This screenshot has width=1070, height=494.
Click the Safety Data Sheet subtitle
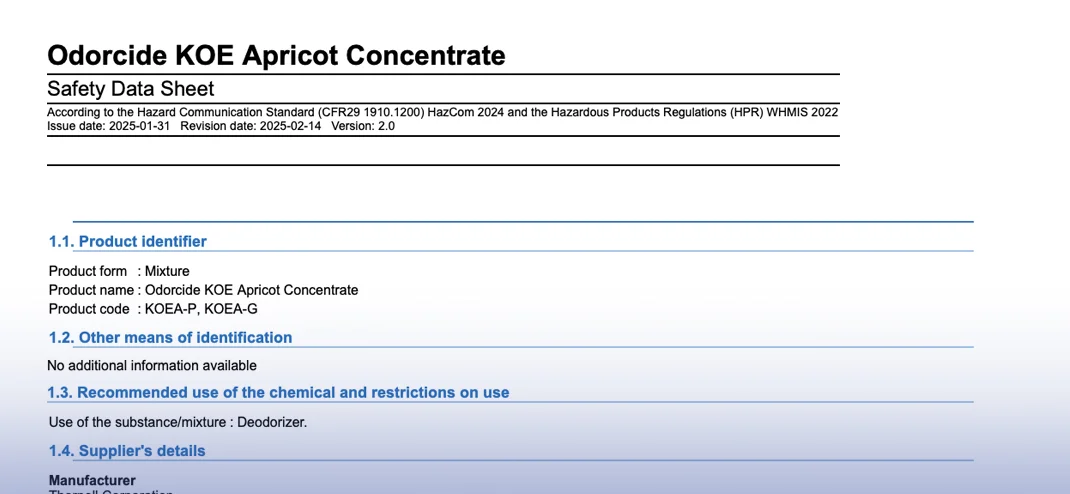[131, 89]
